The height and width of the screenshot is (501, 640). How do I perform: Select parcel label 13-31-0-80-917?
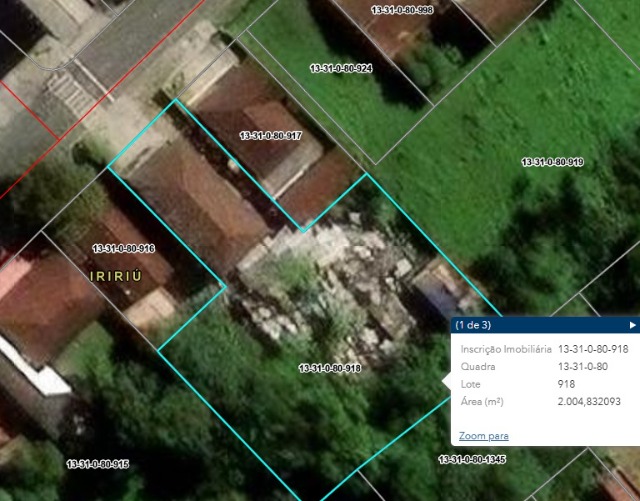pyautogui.click(x=271, y=136)
